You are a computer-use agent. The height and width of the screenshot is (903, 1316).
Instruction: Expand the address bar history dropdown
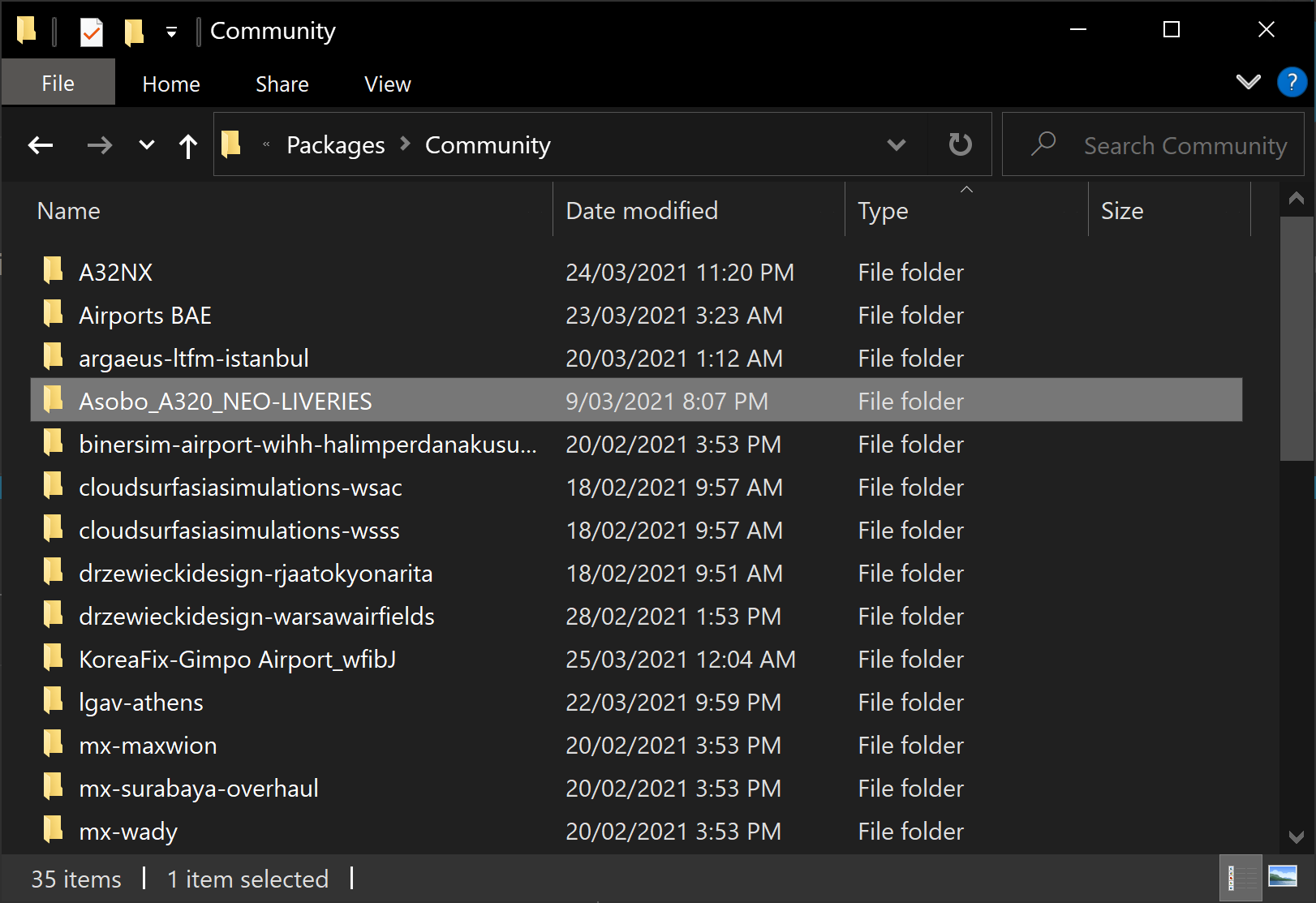pyautogui.click(x=896, y=145)
